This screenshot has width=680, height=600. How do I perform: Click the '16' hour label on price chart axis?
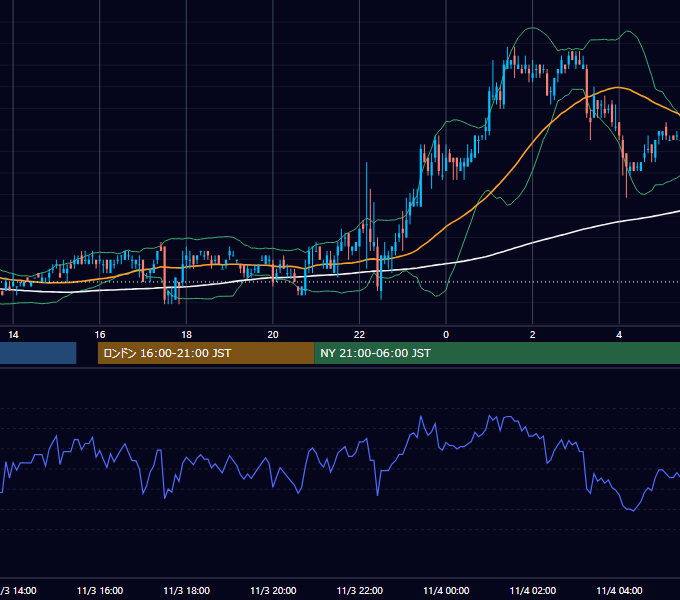click(100, 335)
